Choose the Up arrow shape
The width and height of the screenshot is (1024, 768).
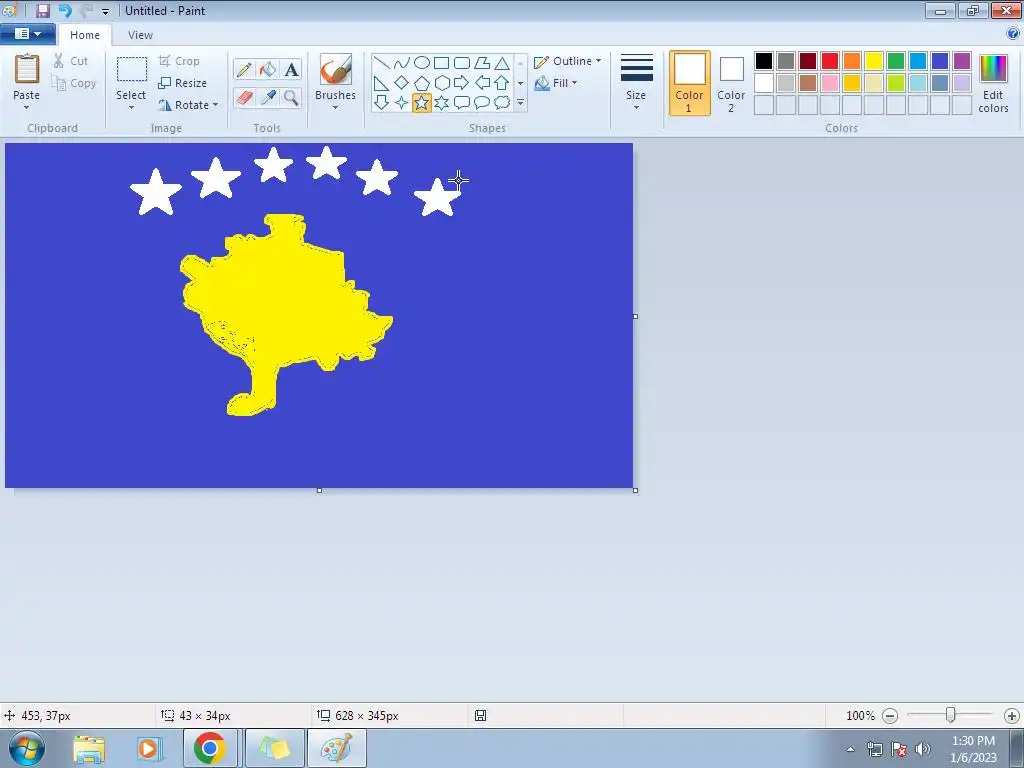502,83
